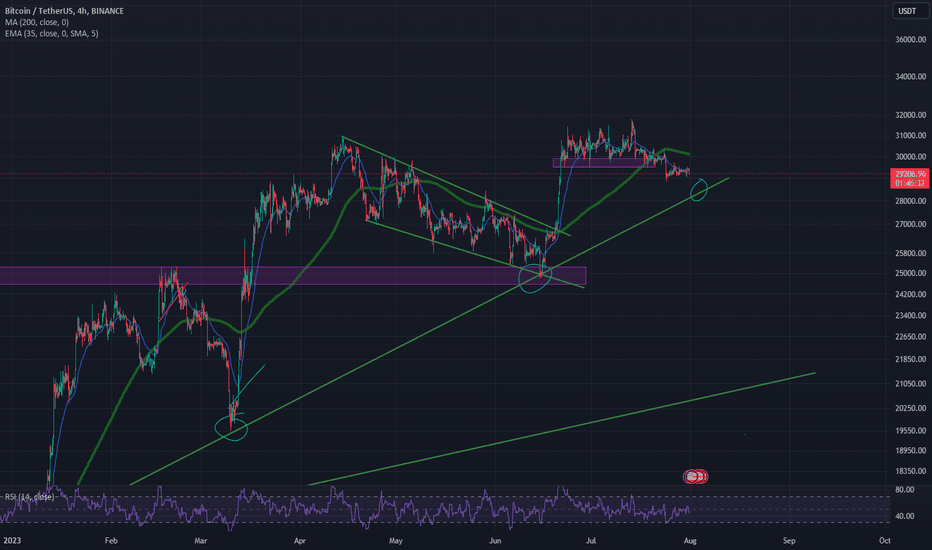The height and width of the screenshot is (550, 932).
Task: Select the EMA (35, close, 0, SMA, 5) legend
Action: [x=52, y=33]
